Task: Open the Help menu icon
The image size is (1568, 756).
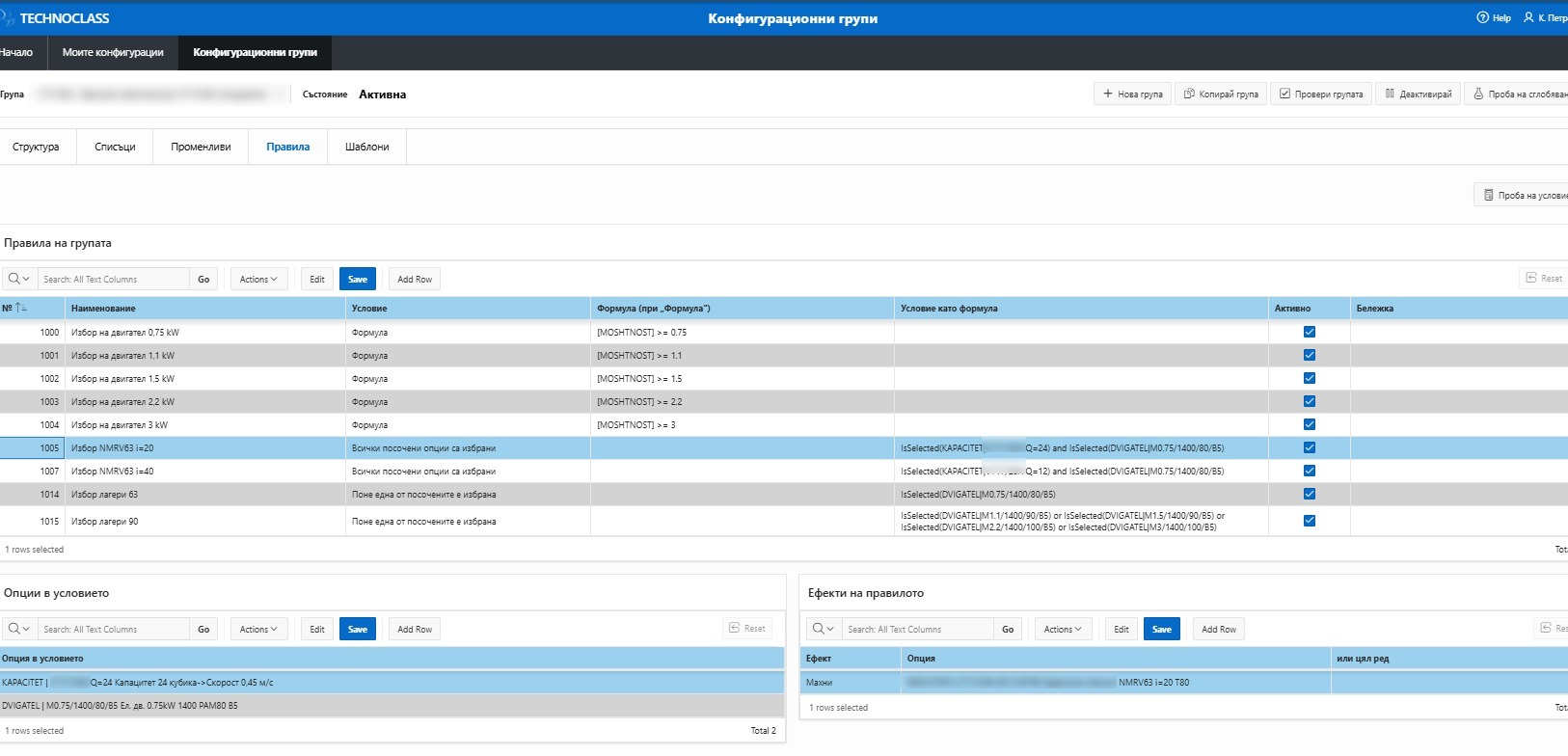Action: (x=1494, y=17)
